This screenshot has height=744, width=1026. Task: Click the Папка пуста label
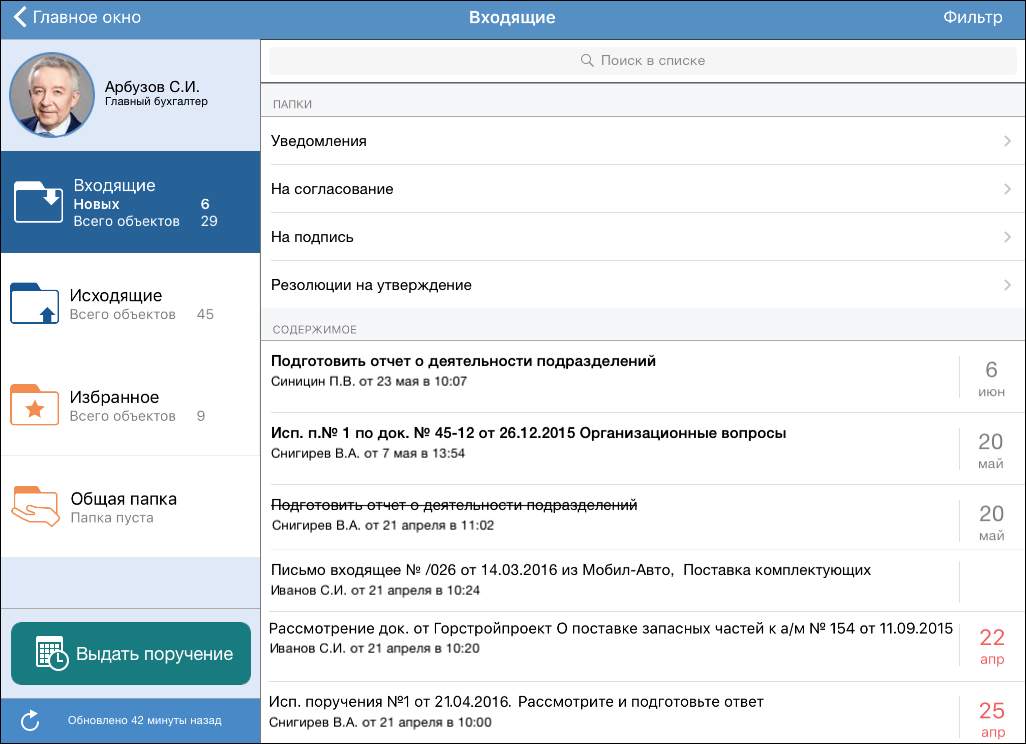point(112,518)
